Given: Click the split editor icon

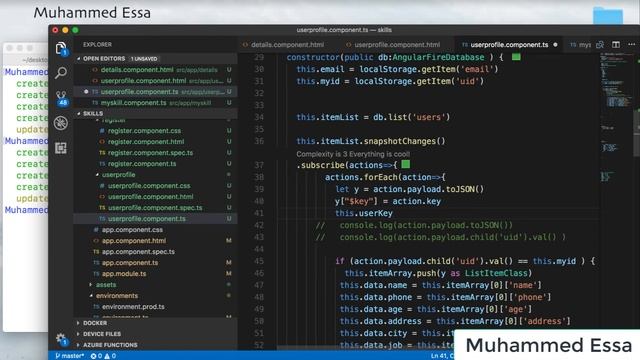Looking at the screenshot, I should pos(616,44).
